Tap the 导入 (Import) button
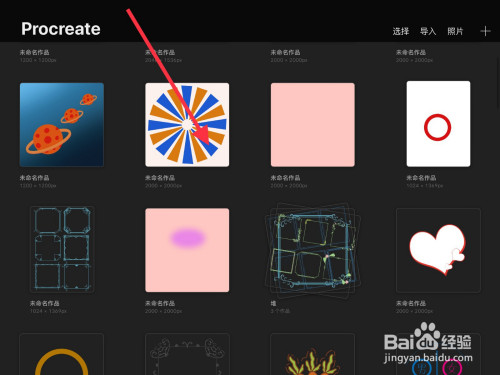Viewport: 500px width, 375px height. point(428,31)
